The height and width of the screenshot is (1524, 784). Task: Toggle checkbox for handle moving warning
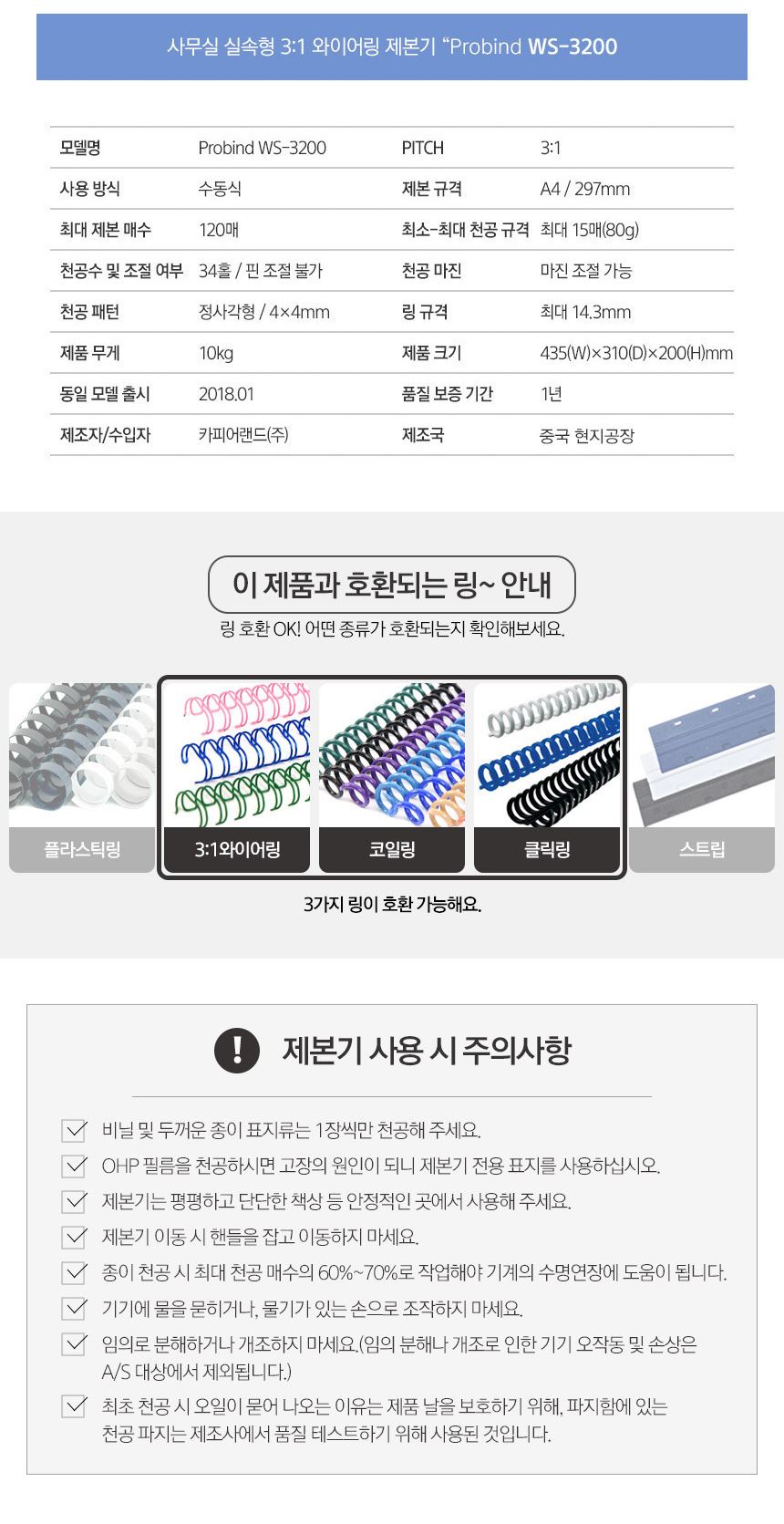click(74, 1238)
